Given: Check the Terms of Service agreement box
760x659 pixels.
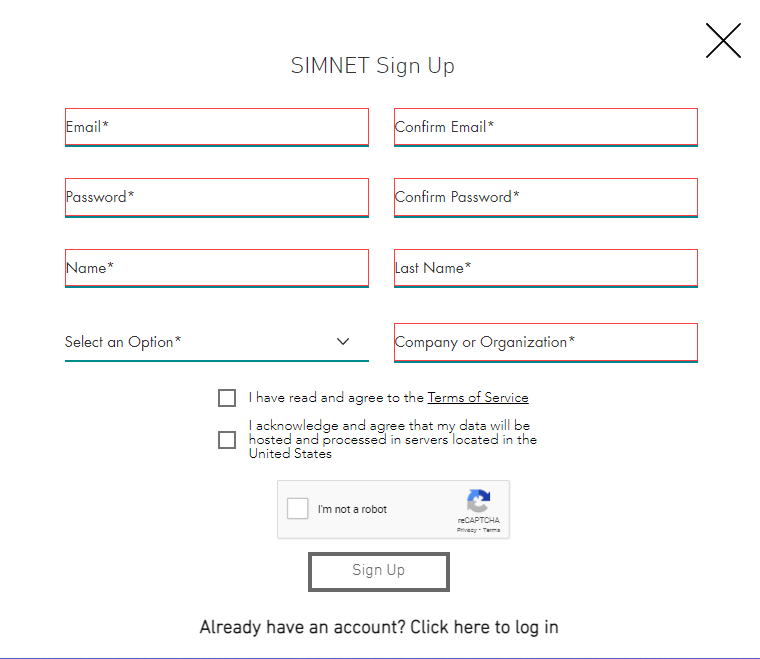Looking at the screenshot, I should point(227,398).
